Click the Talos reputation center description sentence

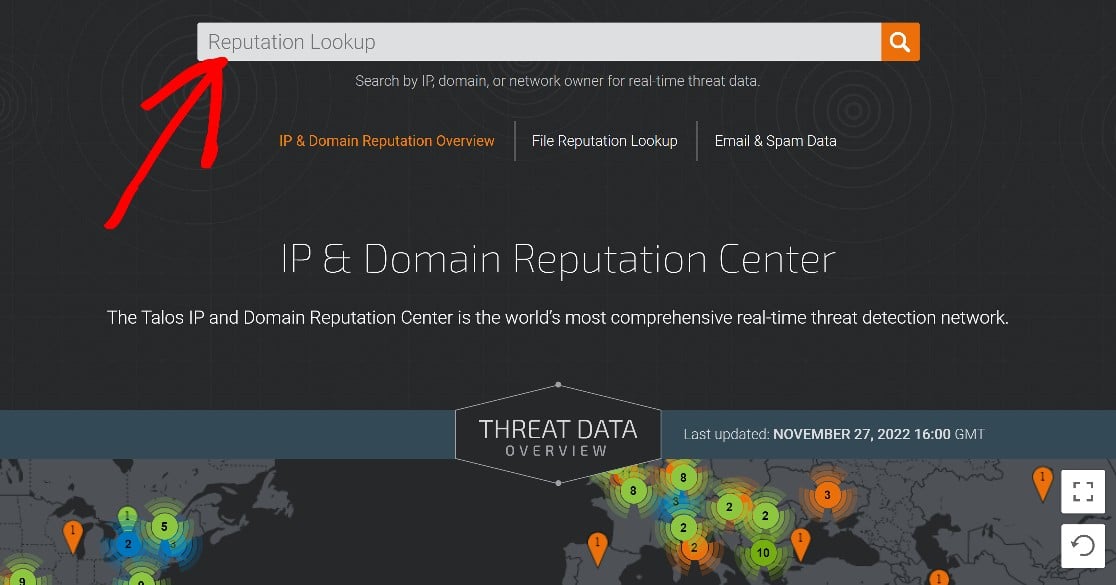pos(557,317)
